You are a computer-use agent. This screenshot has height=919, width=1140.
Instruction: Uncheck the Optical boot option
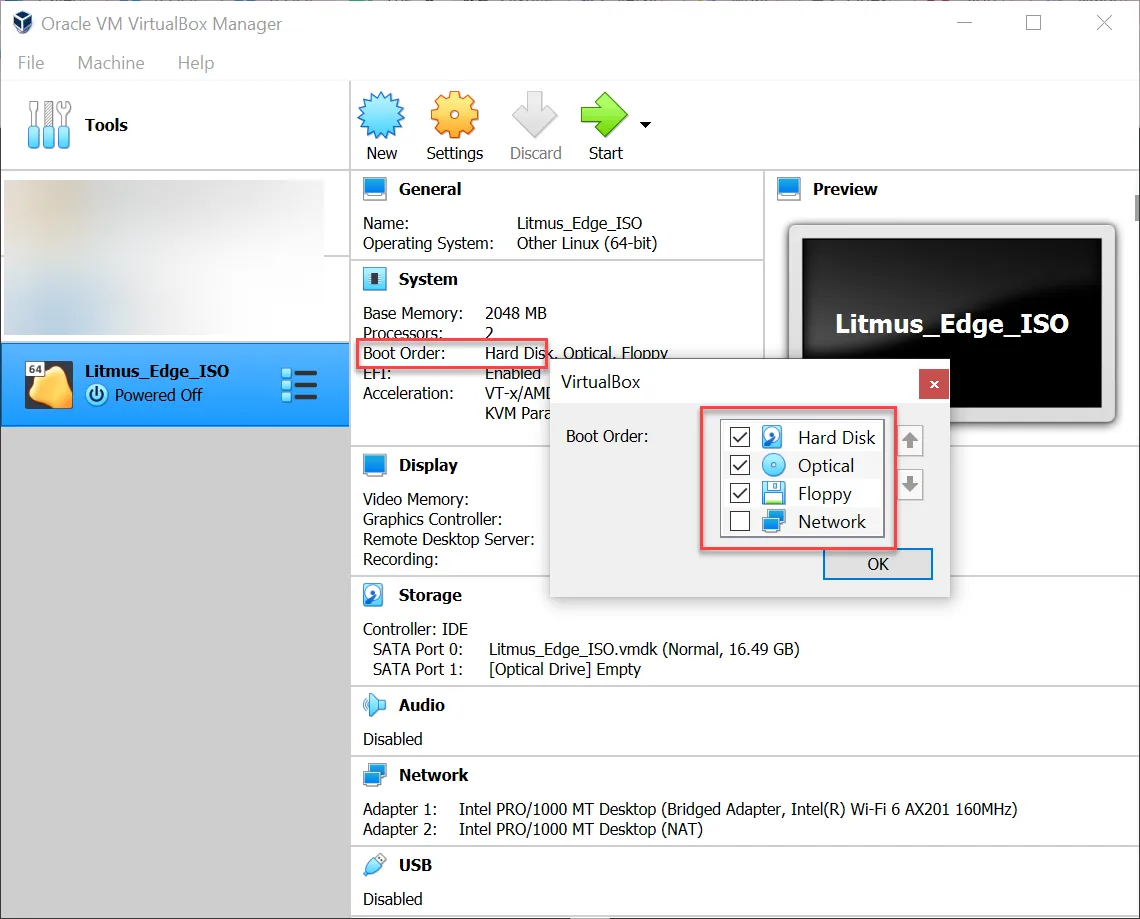coord(740,465)
